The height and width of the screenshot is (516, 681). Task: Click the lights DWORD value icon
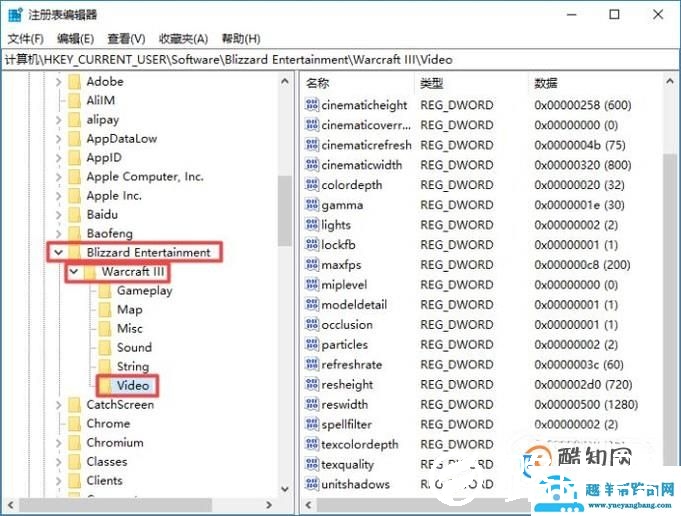coord(312,225)
